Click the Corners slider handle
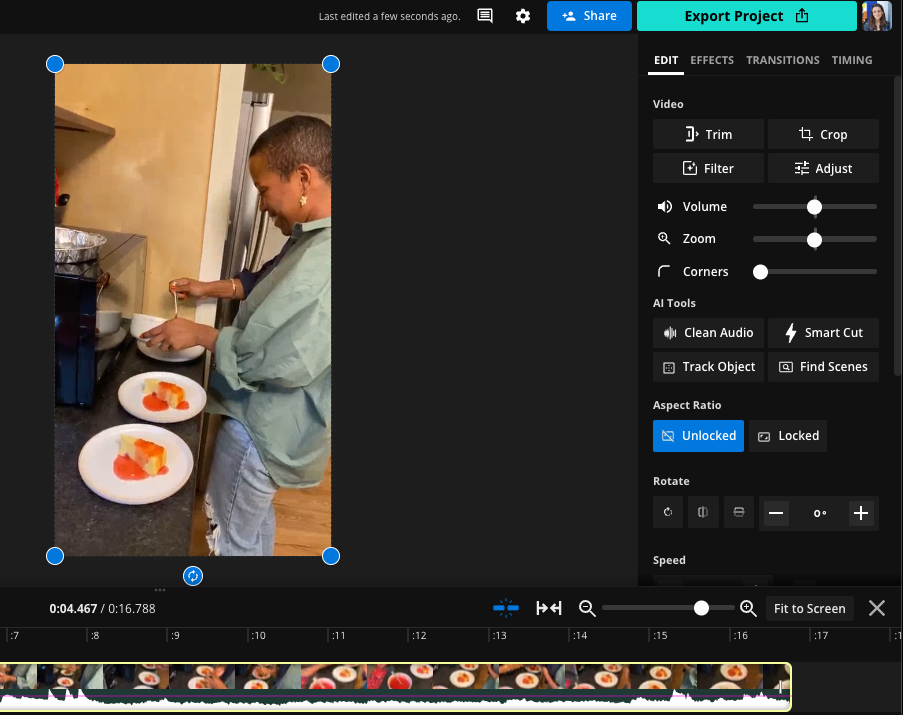903x715 pixels. [x=760, y=272]
